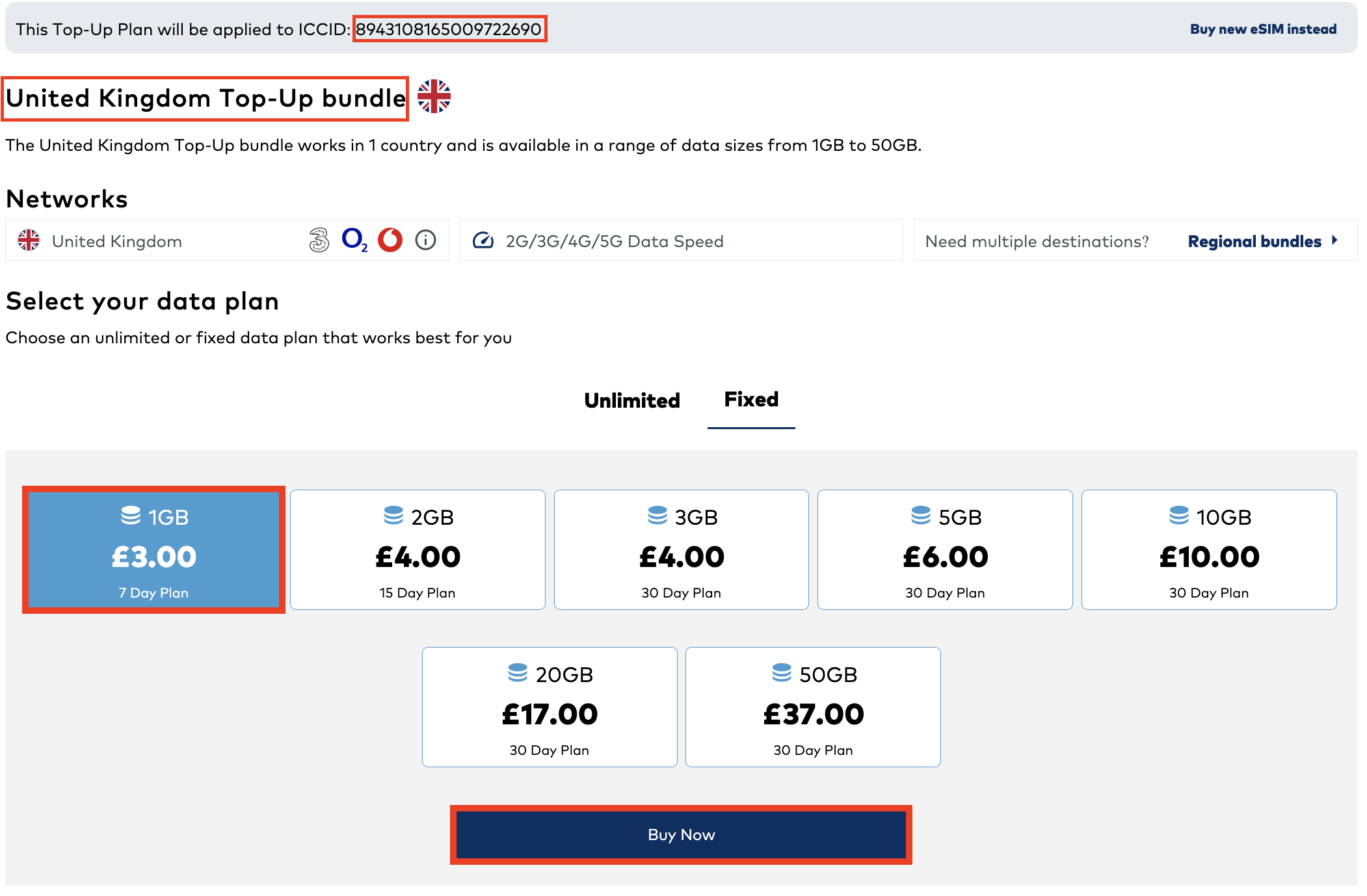Image resolution: width=1367 pixels, height=896 pixels.
Task: Click the UK flag beside the bundle title
Action: click(x=434, y=97)
